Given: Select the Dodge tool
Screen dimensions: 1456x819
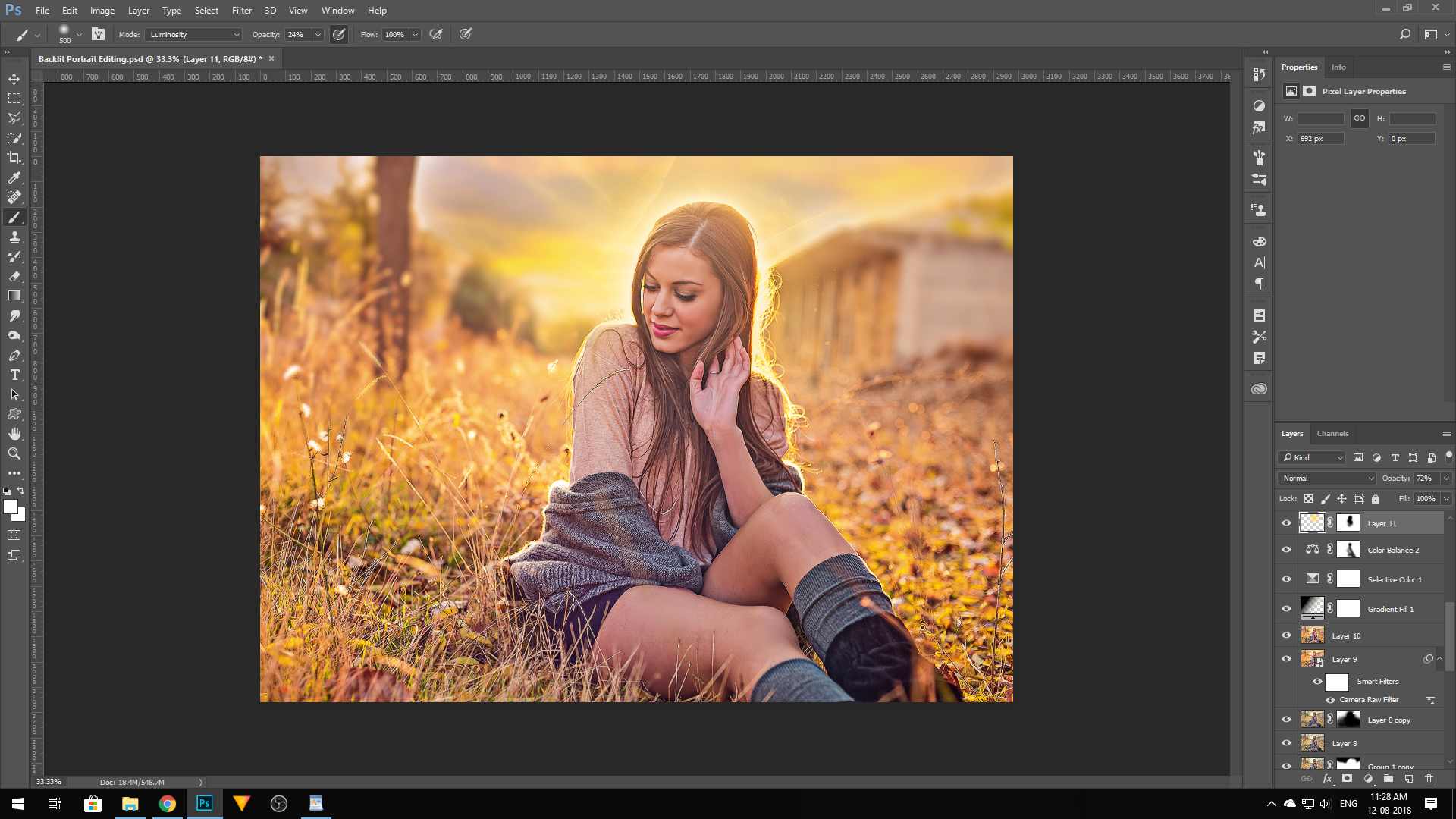Looking at the screenshot, I should (14, 335).
